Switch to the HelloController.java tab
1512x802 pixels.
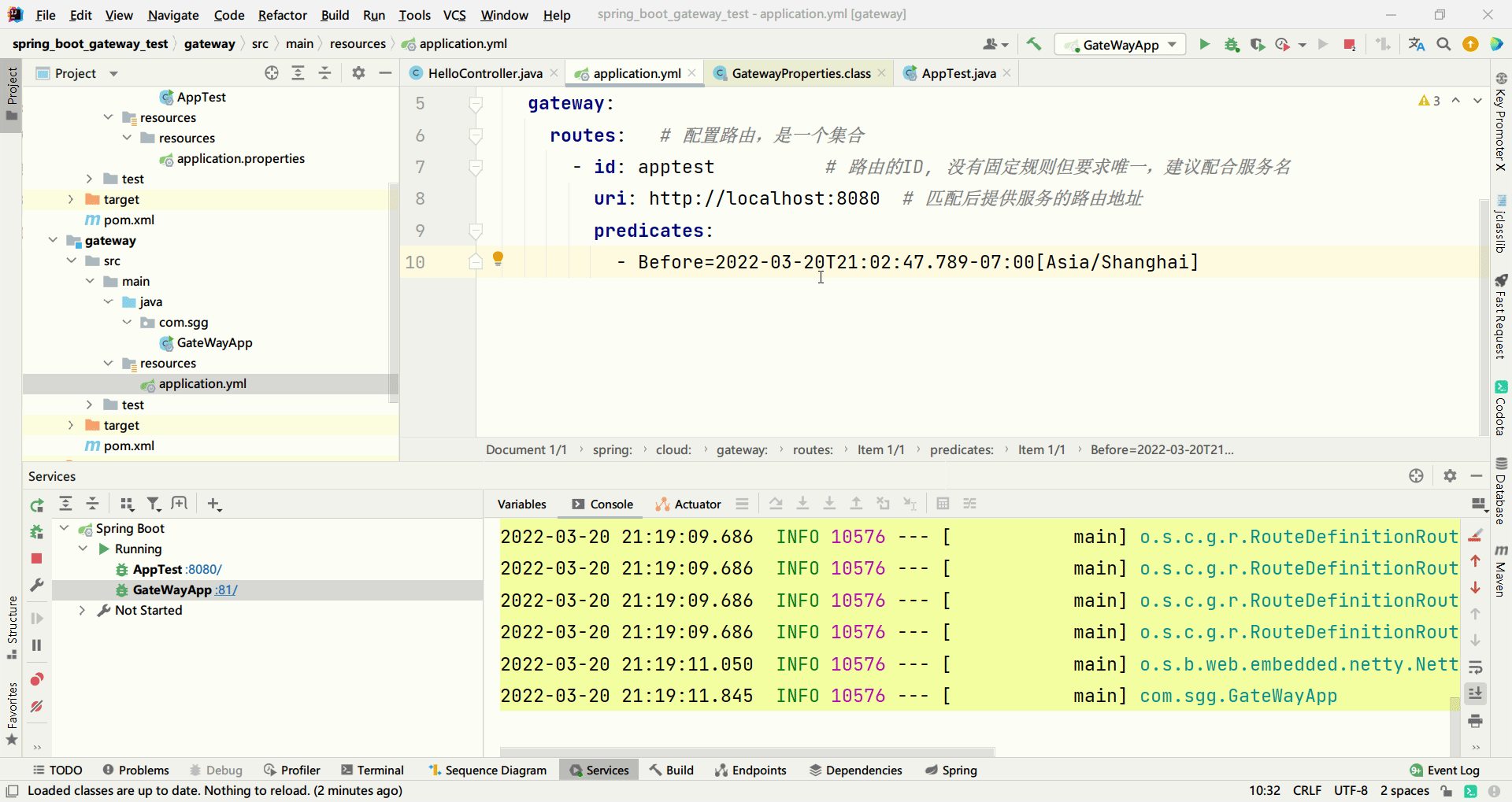point(484,73)
